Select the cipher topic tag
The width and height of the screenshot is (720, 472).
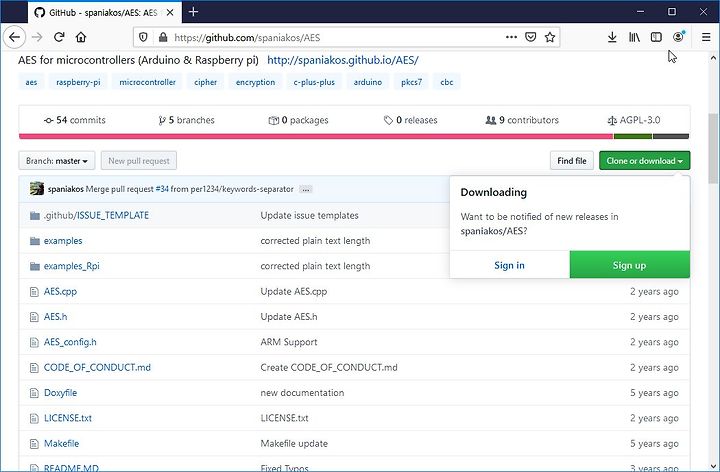tap(205, 82)
